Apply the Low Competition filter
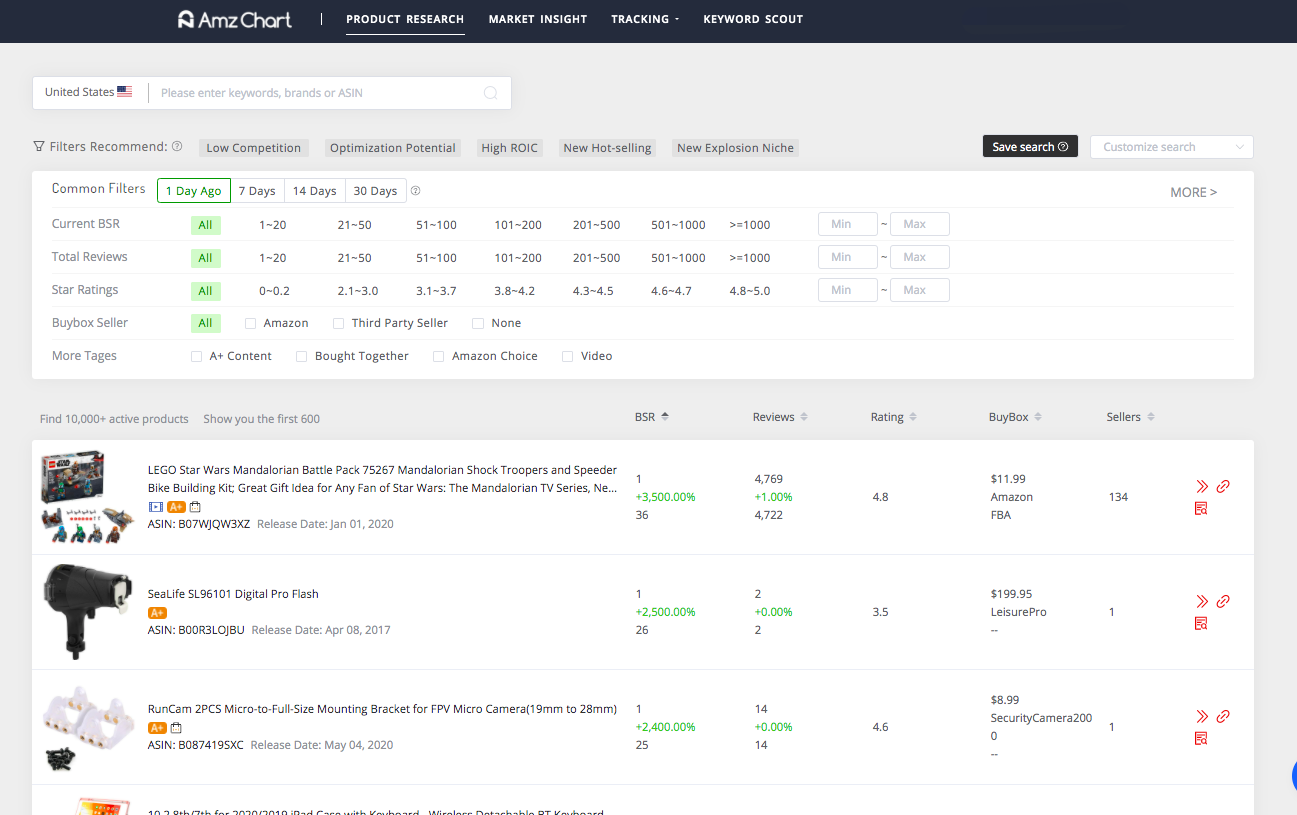 pos(253,148)
